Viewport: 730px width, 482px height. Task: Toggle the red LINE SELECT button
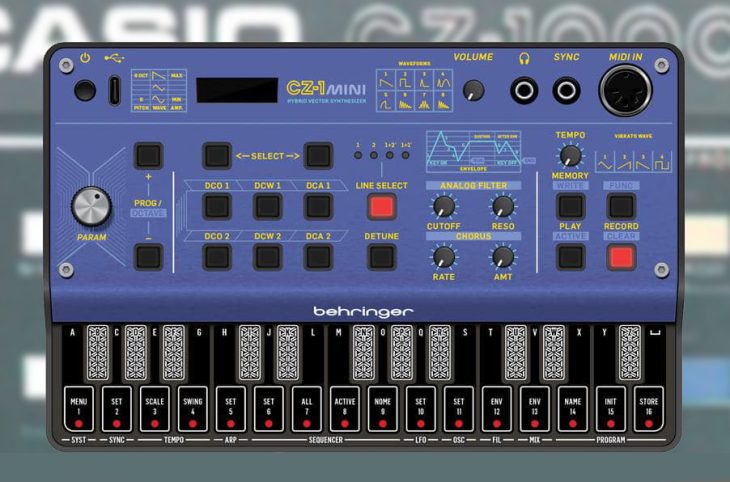tap(382, 206)
